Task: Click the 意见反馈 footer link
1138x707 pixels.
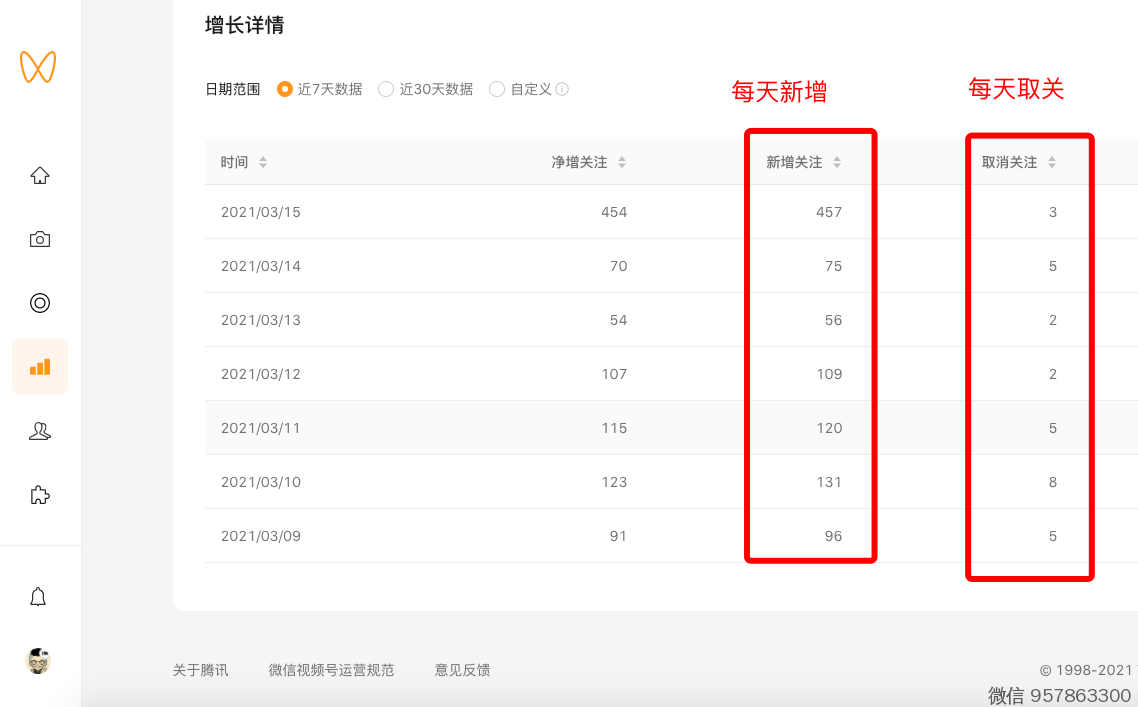Action: (x=462, y=670)
